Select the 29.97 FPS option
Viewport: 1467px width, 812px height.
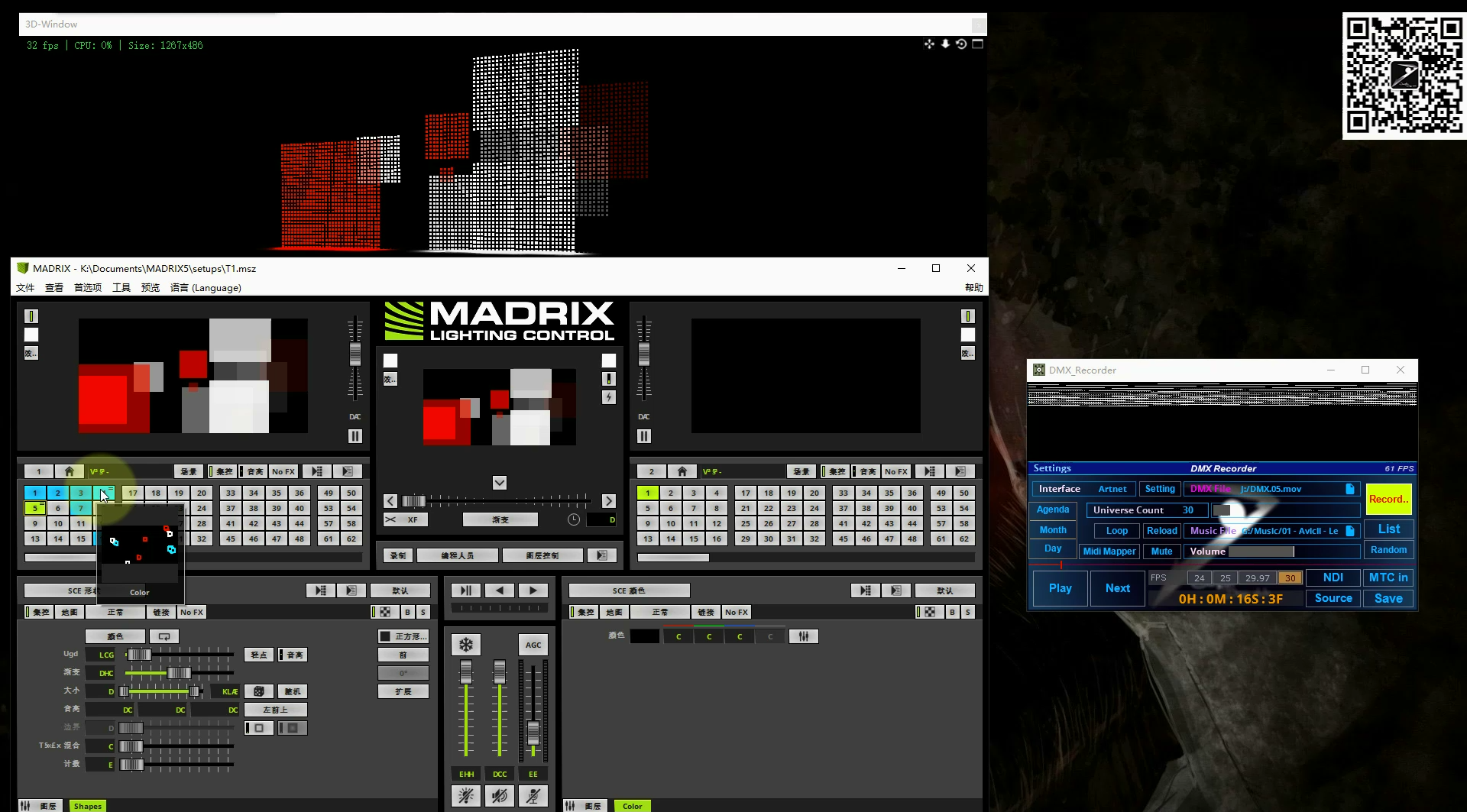pyautogui.click(x=1257, y=578)
